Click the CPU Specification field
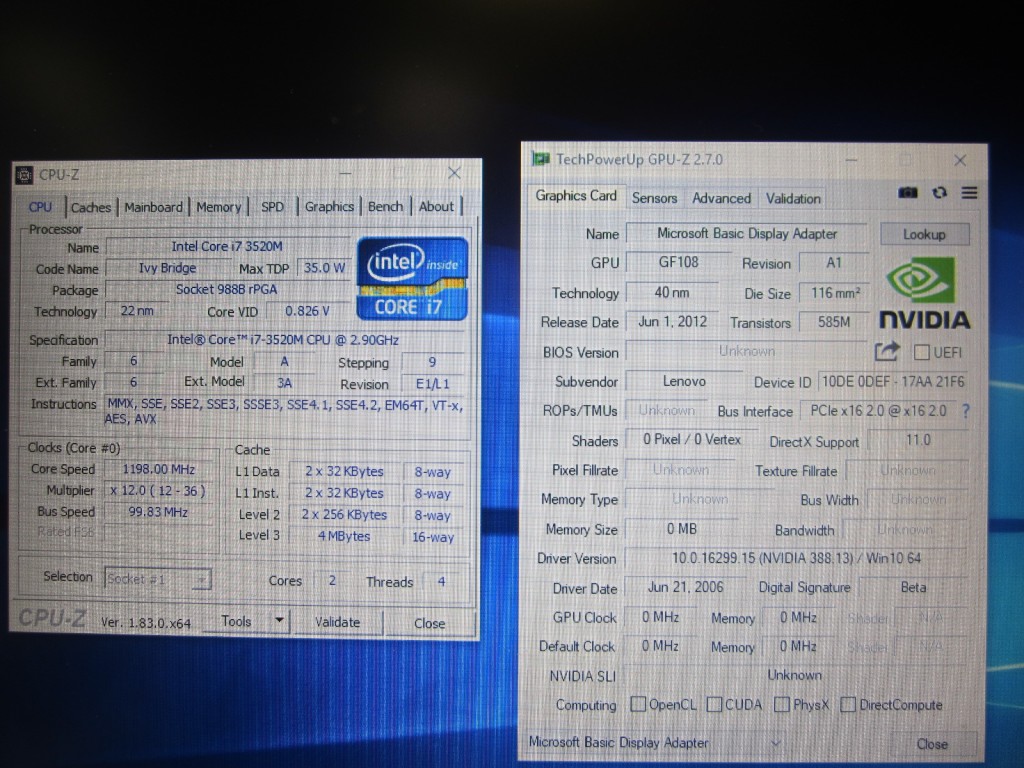Viewport: 1024px width, 768px height. 285,340
